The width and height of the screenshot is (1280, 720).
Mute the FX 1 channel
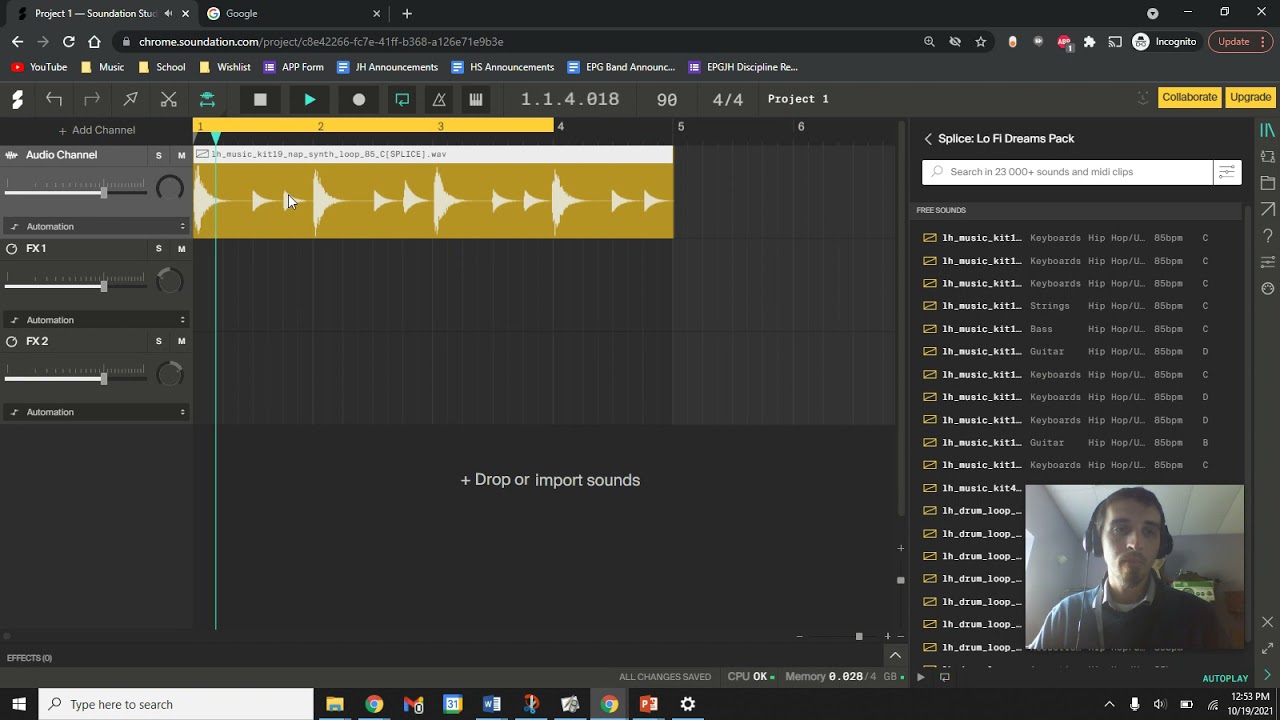point(181,248)
